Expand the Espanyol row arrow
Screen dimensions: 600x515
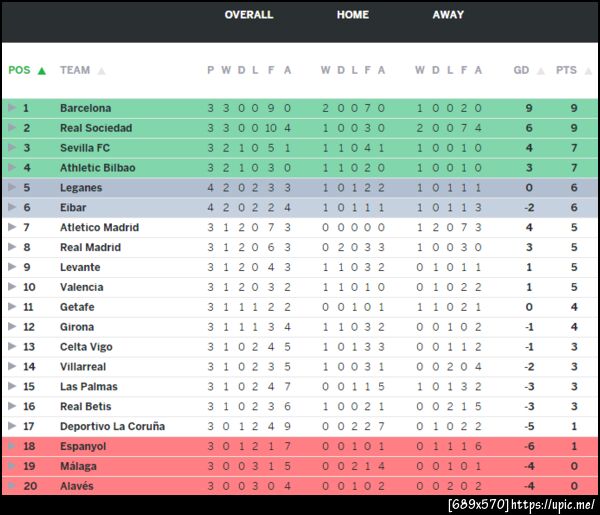click(x=12, y=446)
